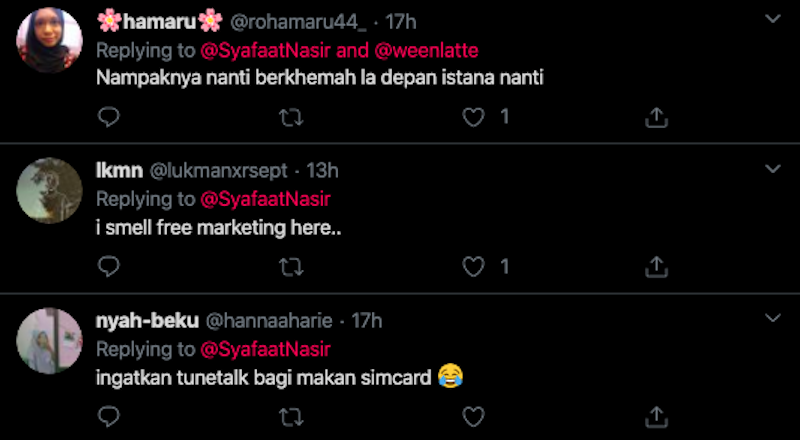Share the free marketing tweet
Screen dimensions: 800x440
(656, 267)
